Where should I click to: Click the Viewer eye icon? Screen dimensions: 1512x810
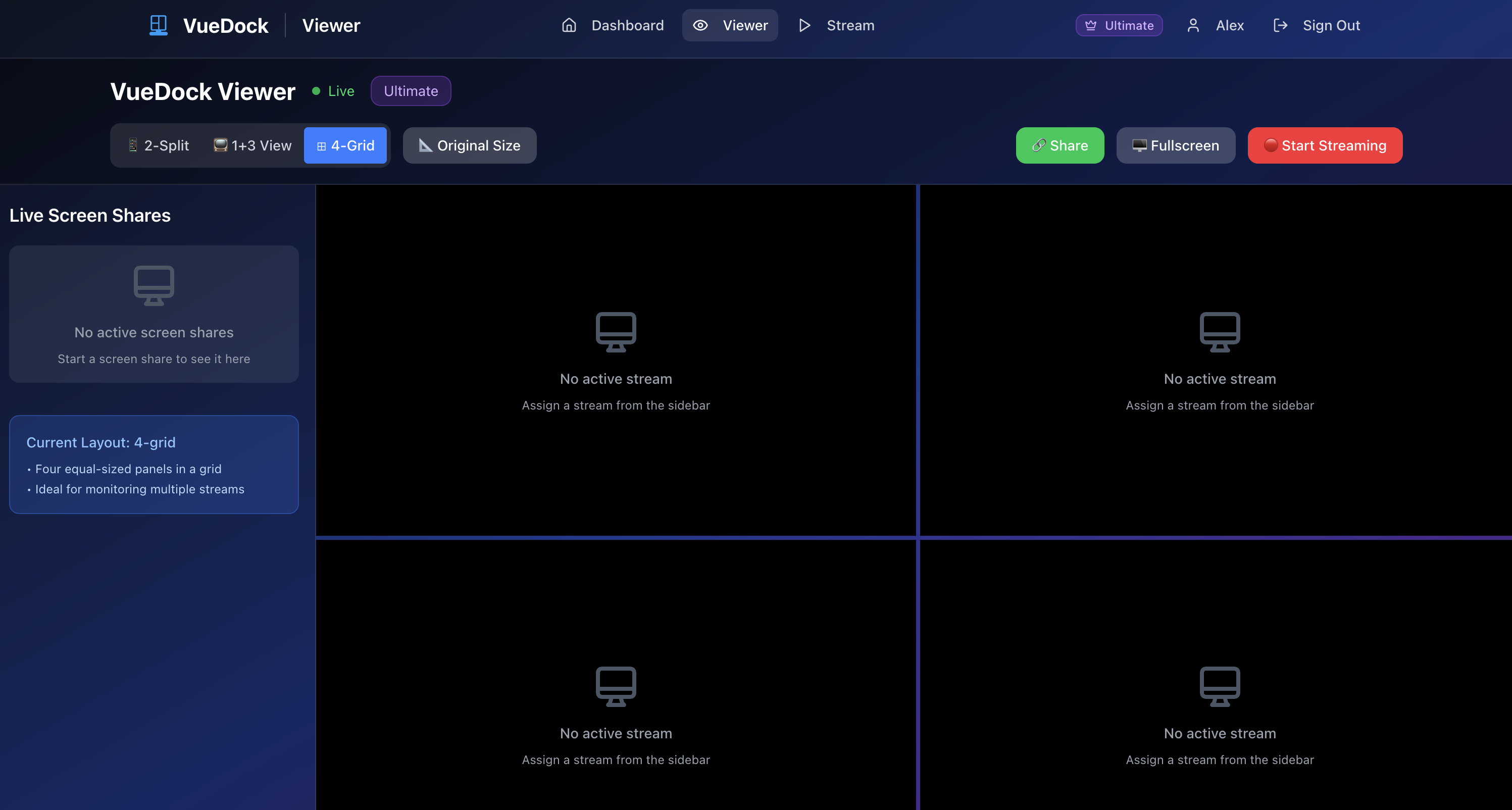[700, 25]
